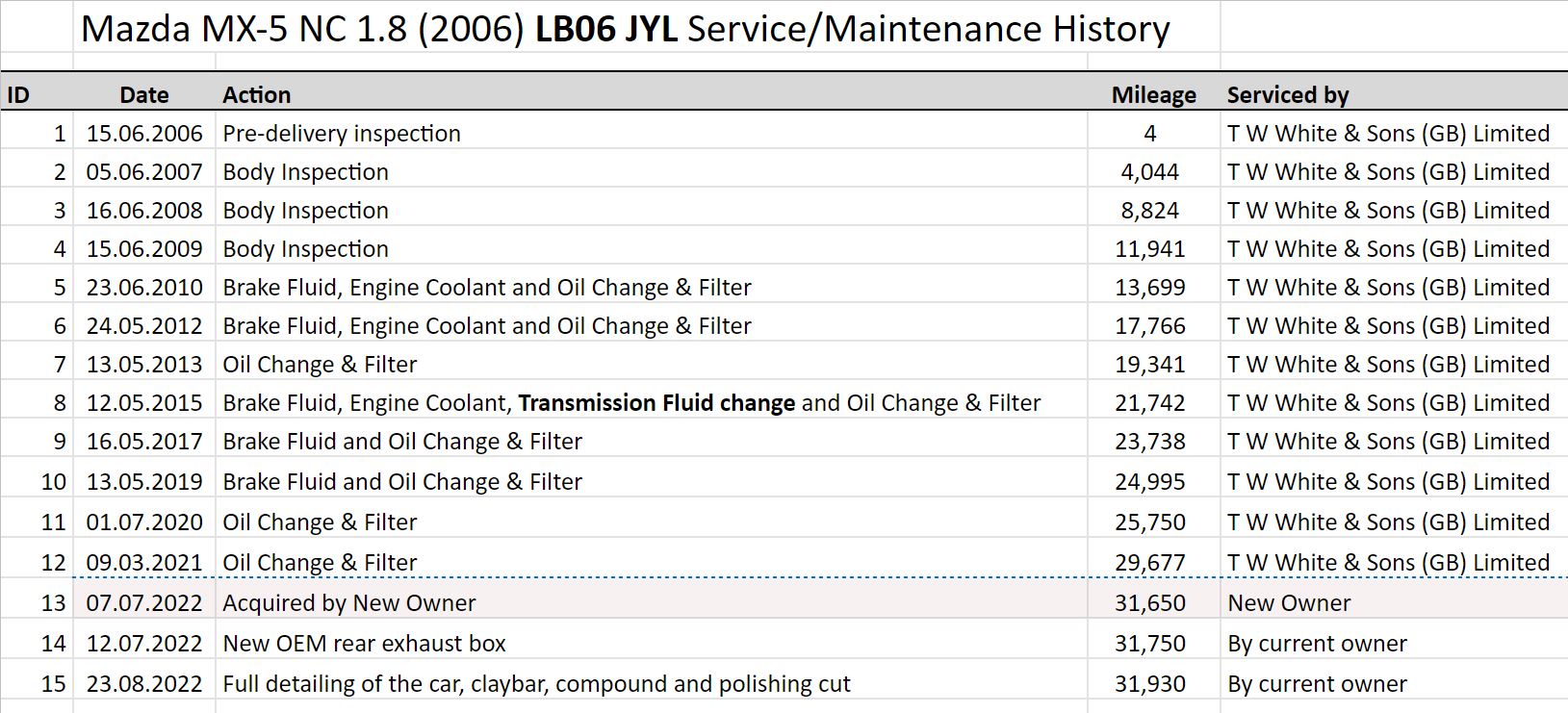
Task: Select date cell 09.03.2021
Action: click(x=144, y=562)
